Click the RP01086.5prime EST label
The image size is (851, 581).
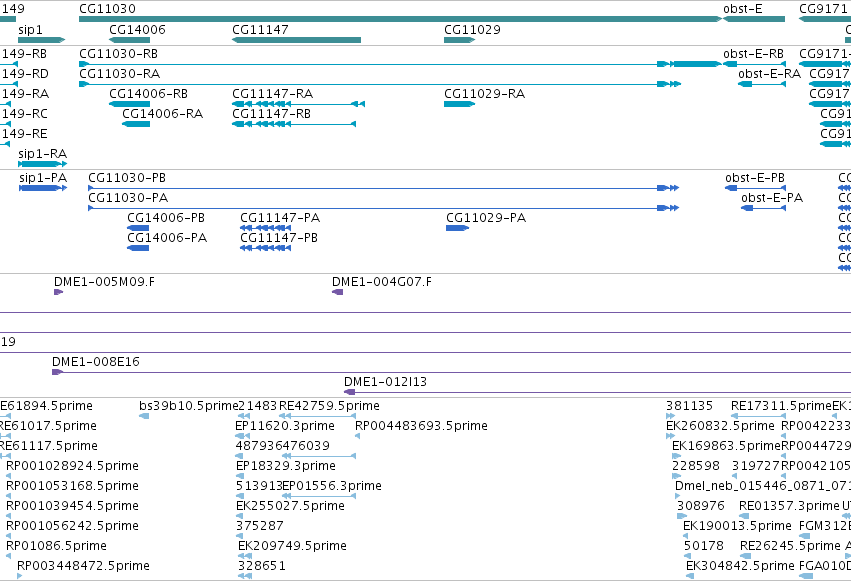coord(56,546)
